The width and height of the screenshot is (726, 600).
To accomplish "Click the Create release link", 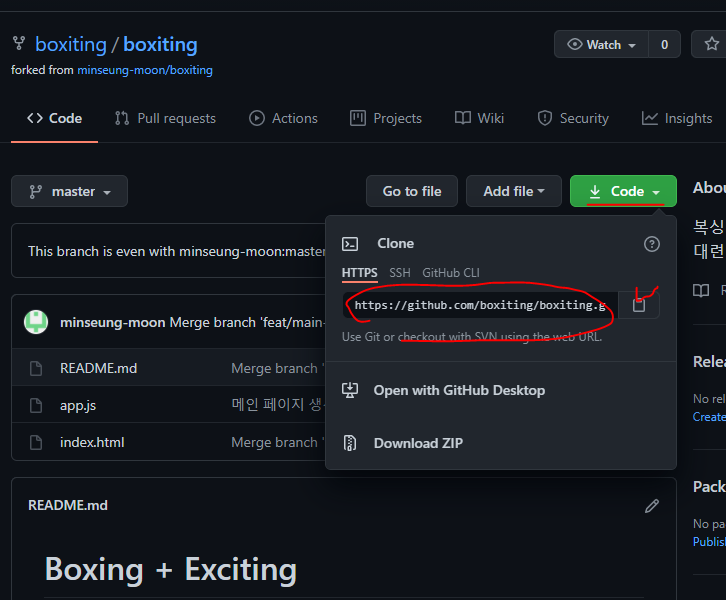I will (x=709, y=417).
